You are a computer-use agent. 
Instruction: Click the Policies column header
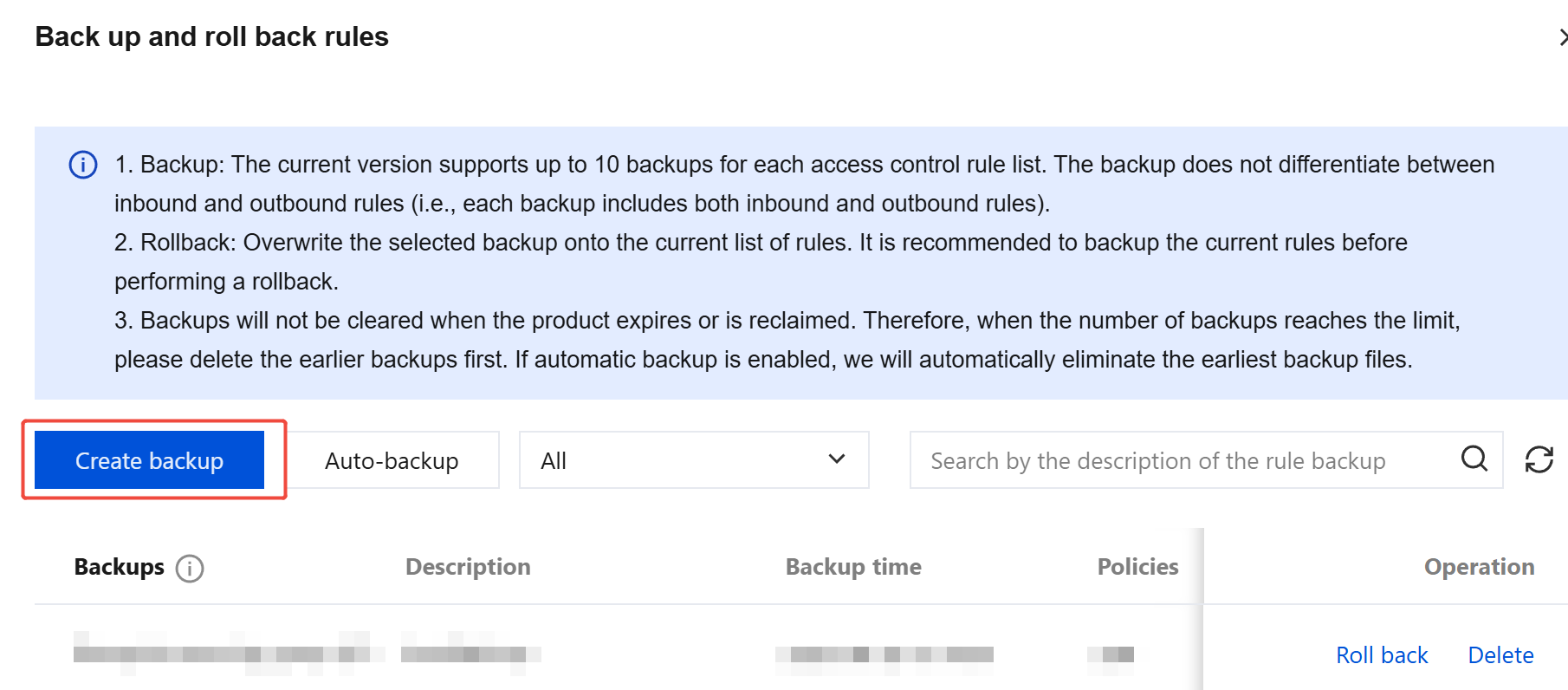tap(1137, 567)
